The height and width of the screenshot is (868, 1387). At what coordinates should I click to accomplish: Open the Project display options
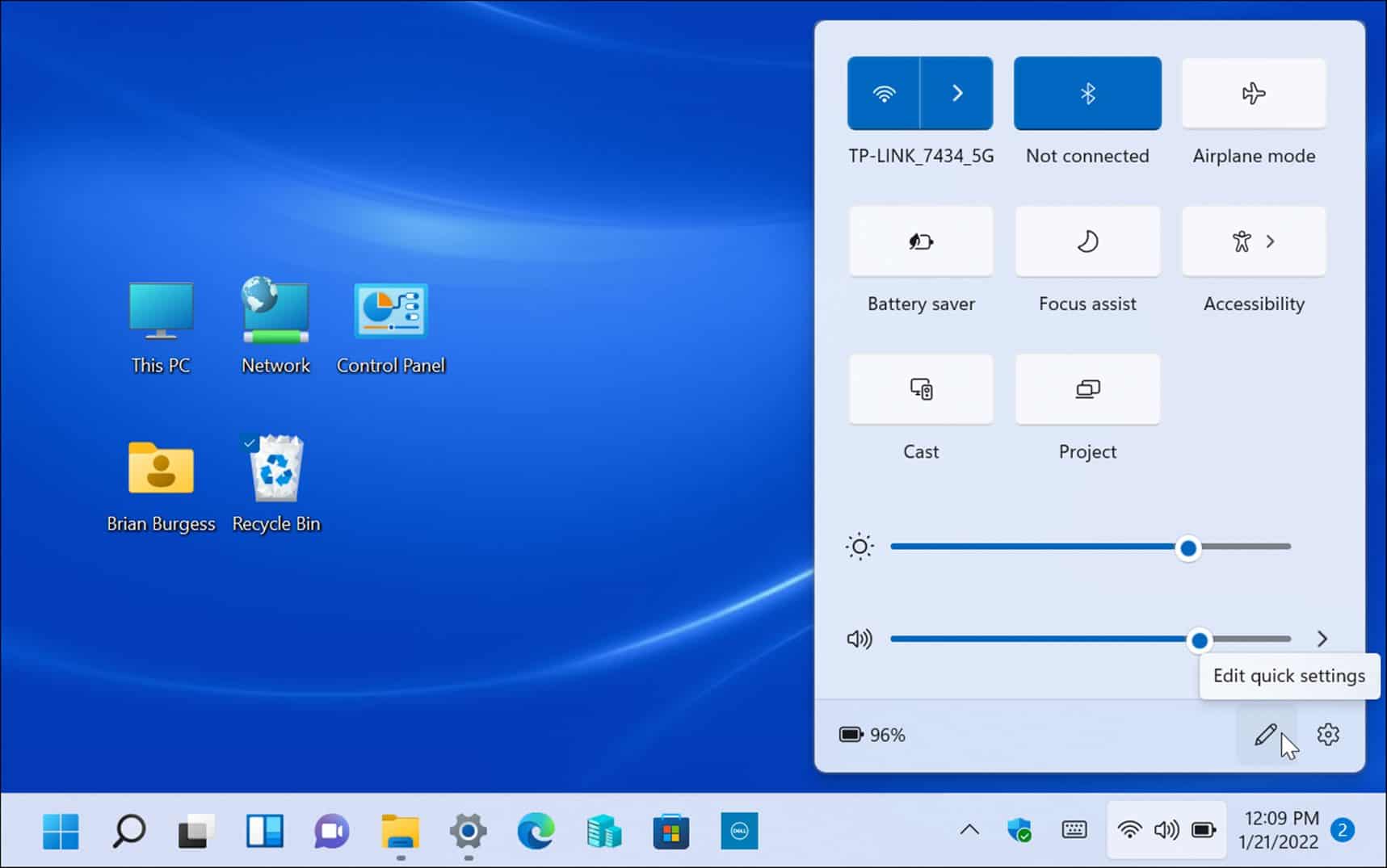[x=1086, y=388]
